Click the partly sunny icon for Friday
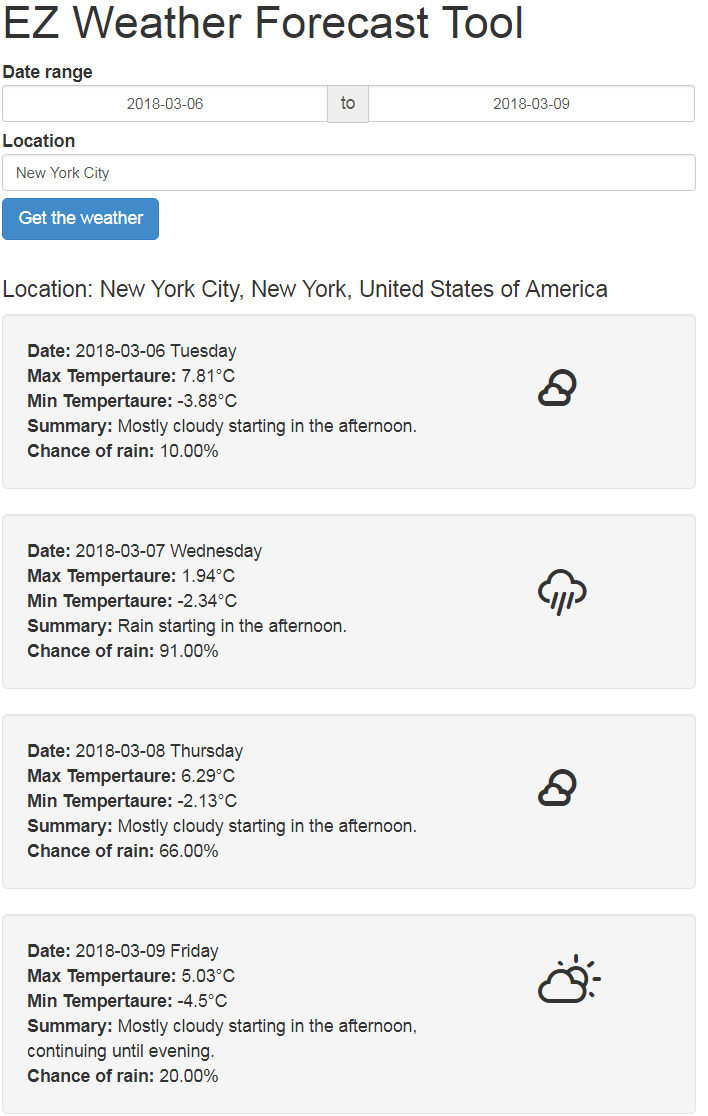 pyautogui.click(x=568, y=980)
